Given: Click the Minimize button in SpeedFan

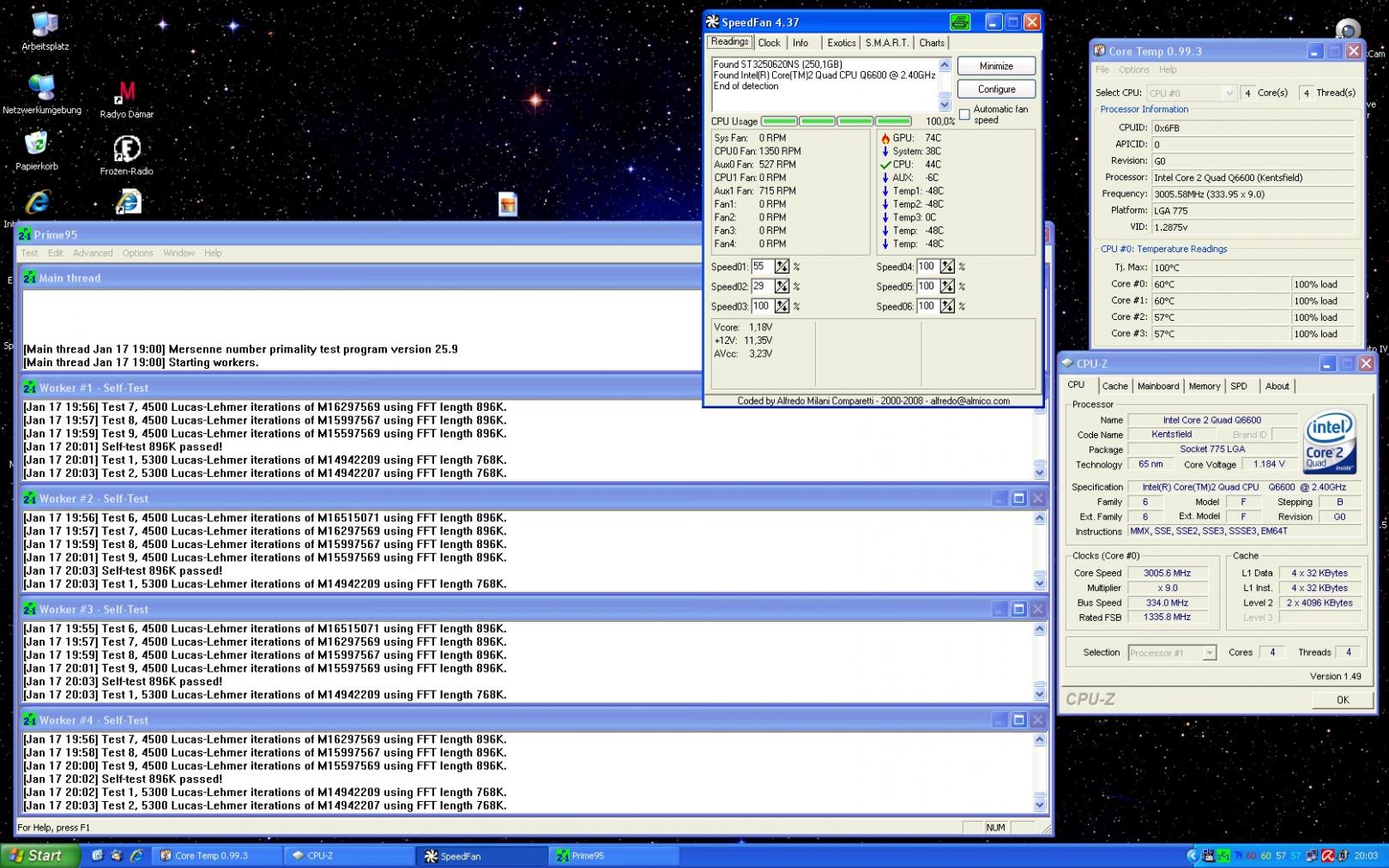Looking at the screenshot, I should click(x=996, y=66).
